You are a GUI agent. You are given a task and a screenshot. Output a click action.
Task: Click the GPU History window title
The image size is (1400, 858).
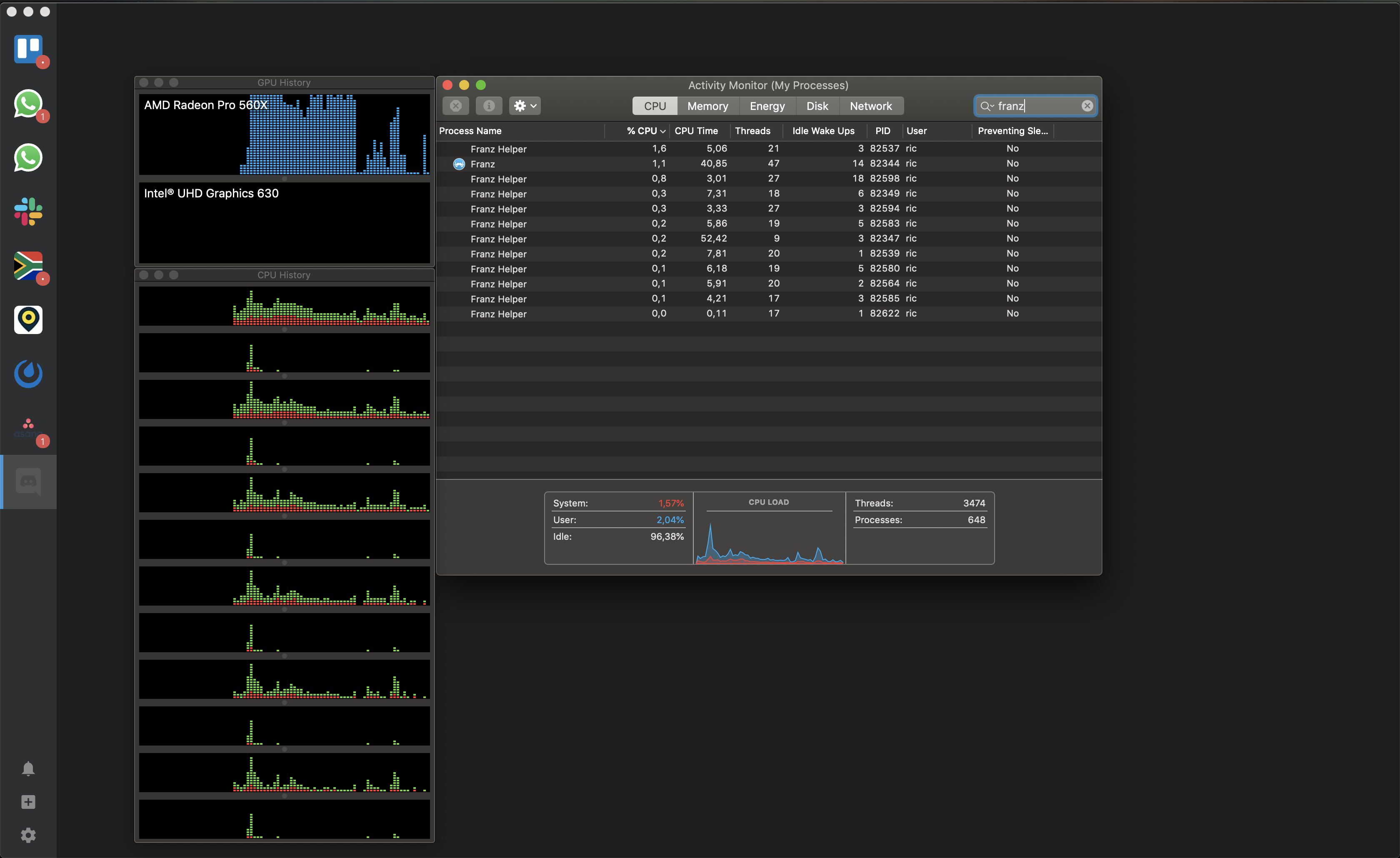(284, 83)
